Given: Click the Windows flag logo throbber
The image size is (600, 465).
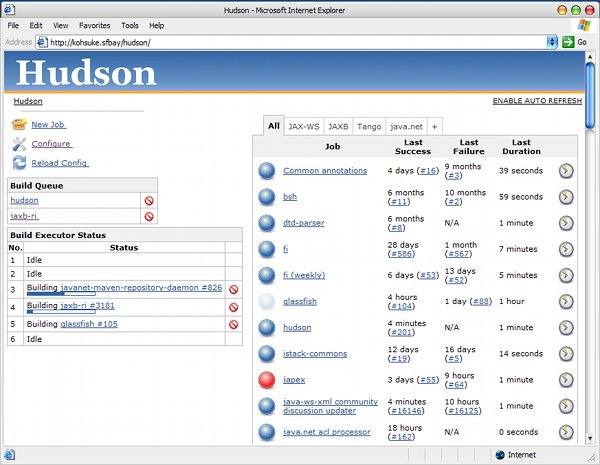Looking at the screenshot, I should tap(584, 25).
